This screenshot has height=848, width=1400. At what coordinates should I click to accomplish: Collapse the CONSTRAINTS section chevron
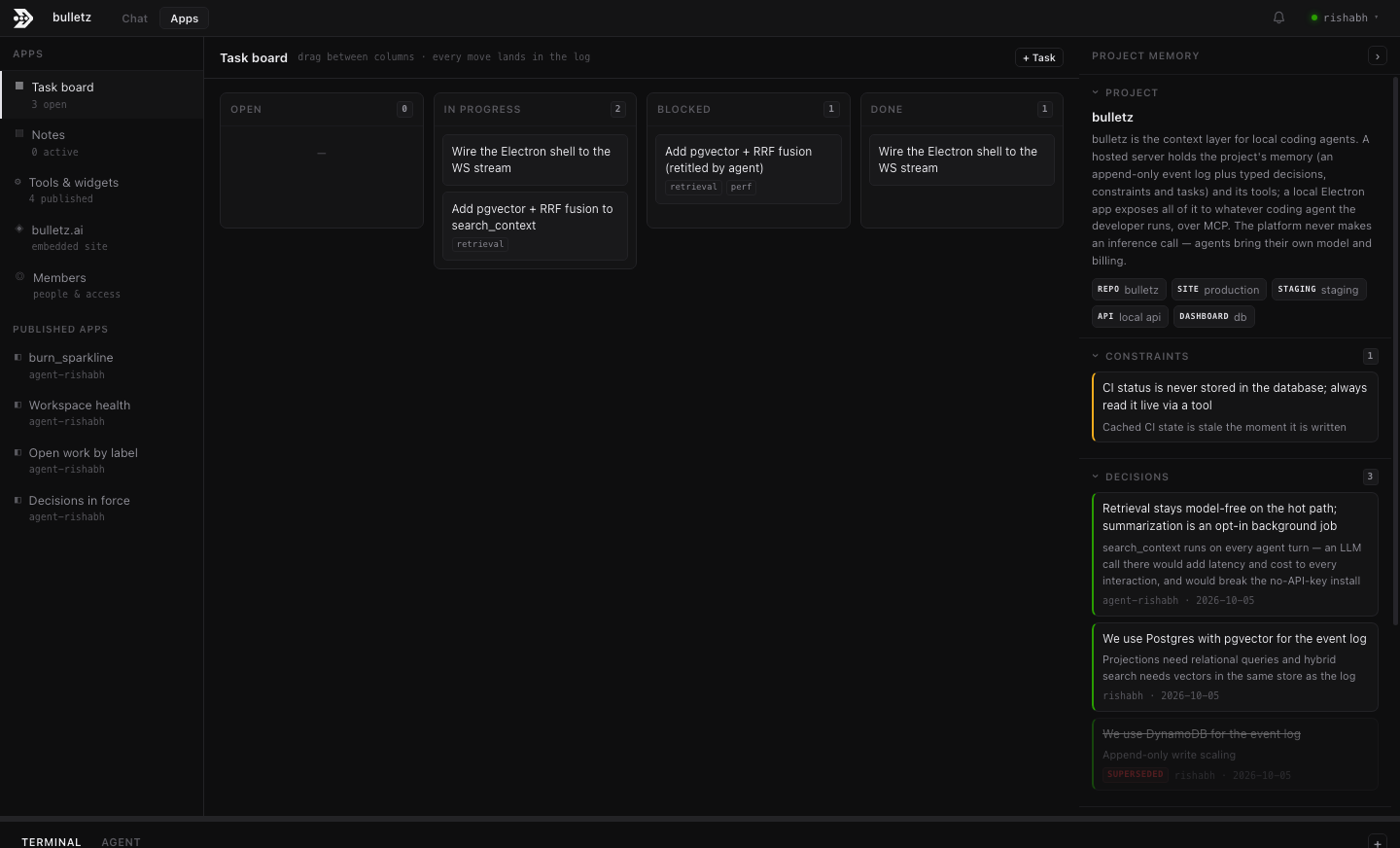tap(1095, 356)
